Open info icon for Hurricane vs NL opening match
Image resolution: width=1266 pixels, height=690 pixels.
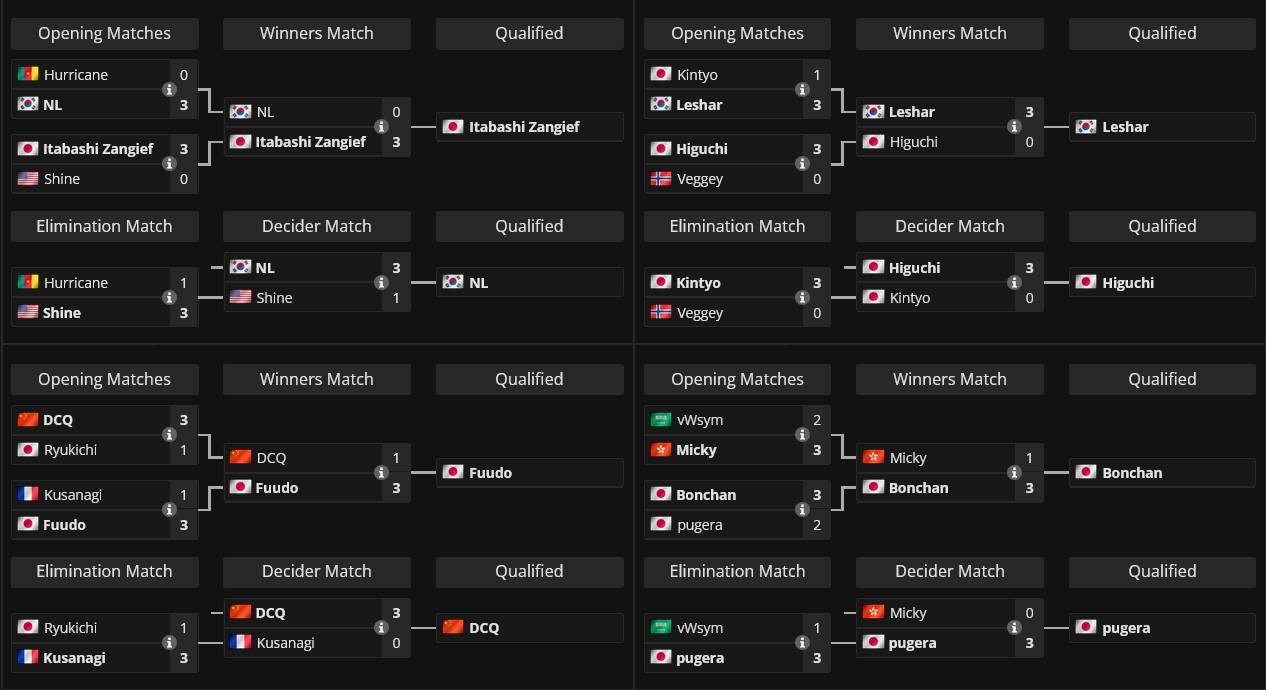pyautogui.click(x=170, y=90)
